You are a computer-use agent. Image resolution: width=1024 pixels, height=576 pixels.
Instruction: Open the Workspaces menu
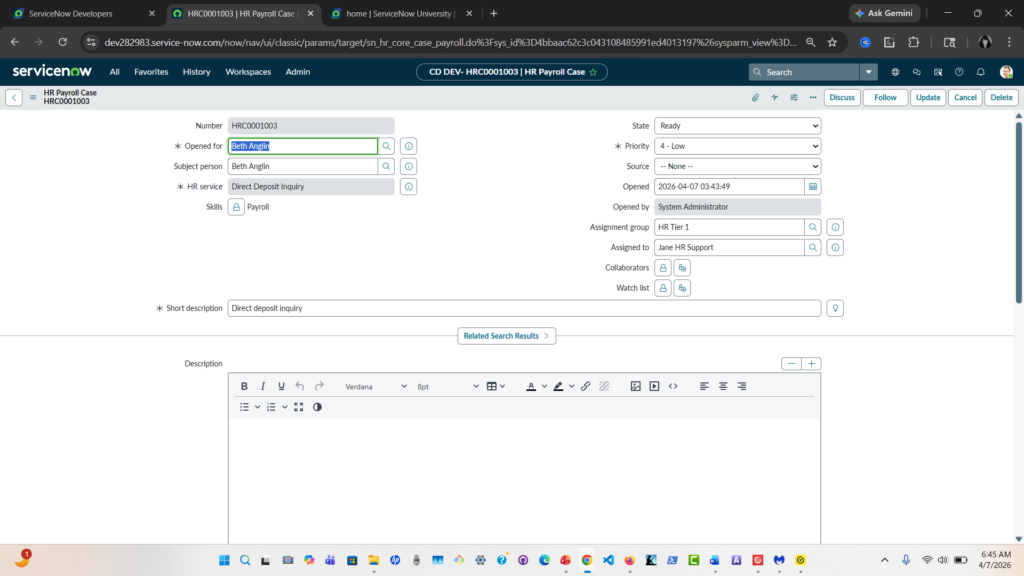click(x=248, y=72)
